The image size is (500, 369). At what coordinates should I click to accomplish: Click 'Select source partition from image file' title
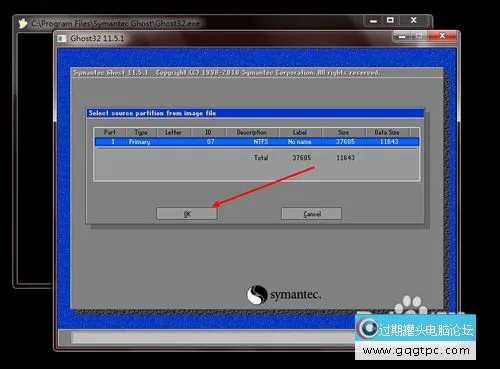(152, 113)
